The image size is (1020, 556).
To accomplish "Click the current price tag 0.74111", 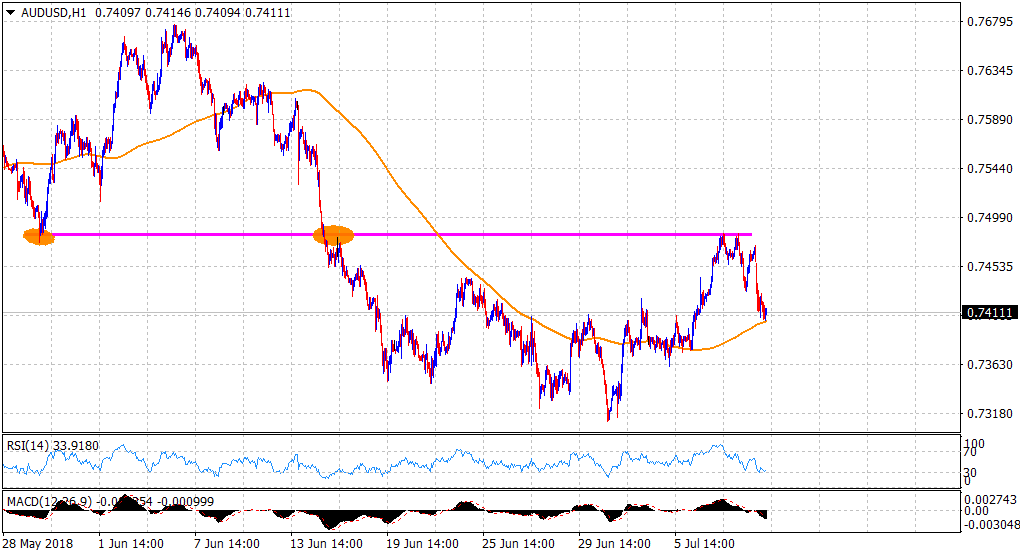I will click(990, 313).
